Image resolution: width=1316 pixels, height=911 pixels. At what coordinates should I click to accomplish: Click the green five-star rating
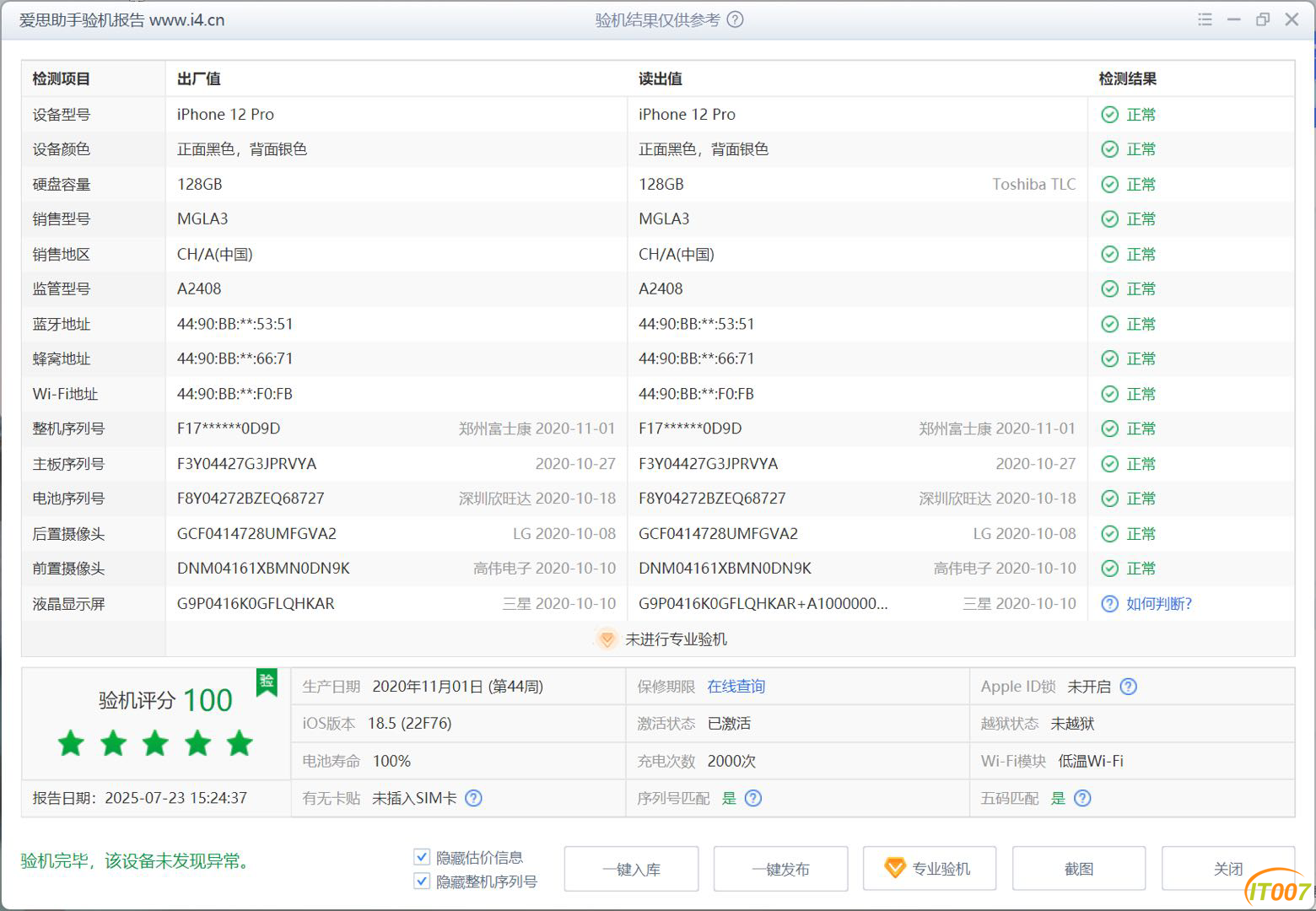click(x=155, y=743)
